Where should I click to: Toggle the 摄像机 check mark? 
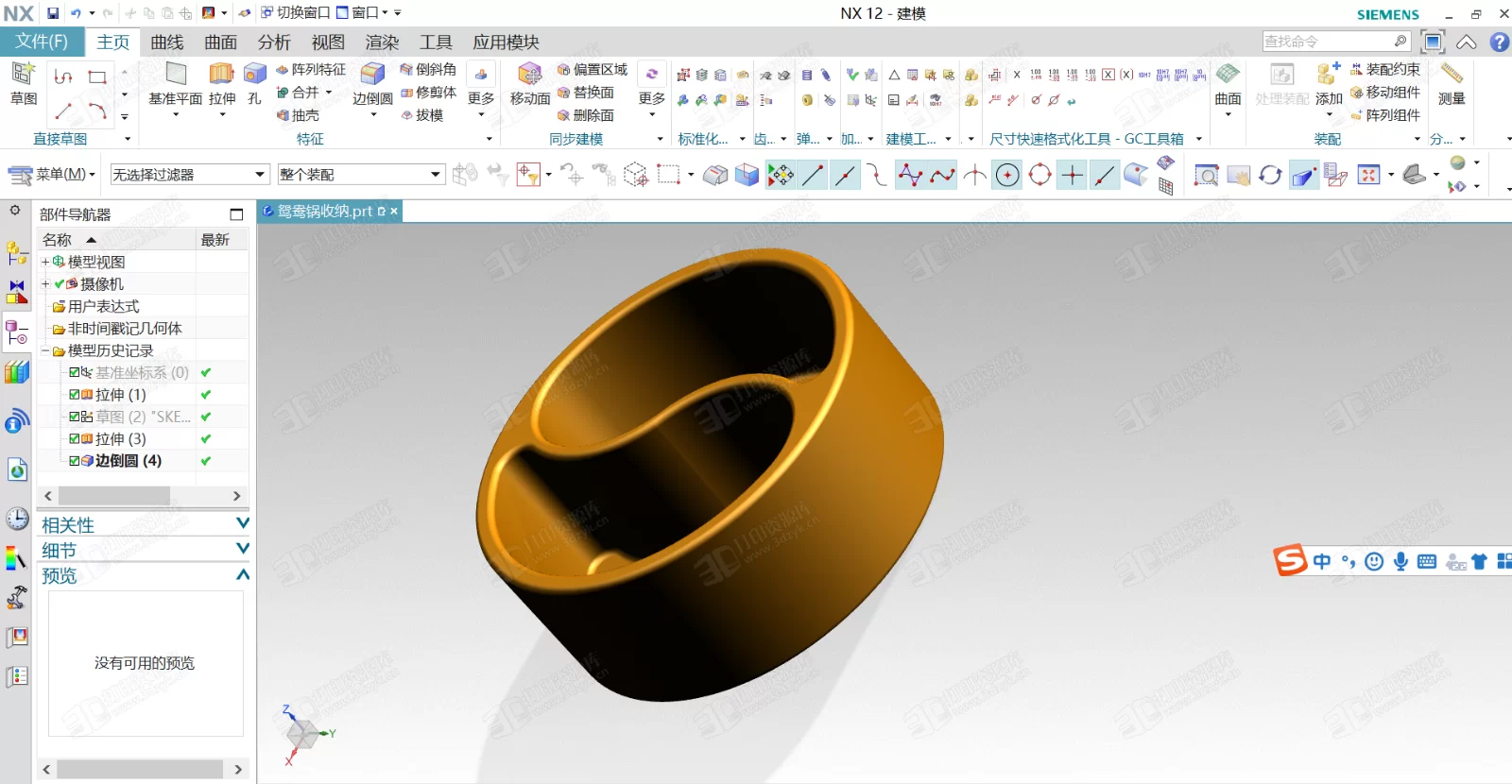60,283
